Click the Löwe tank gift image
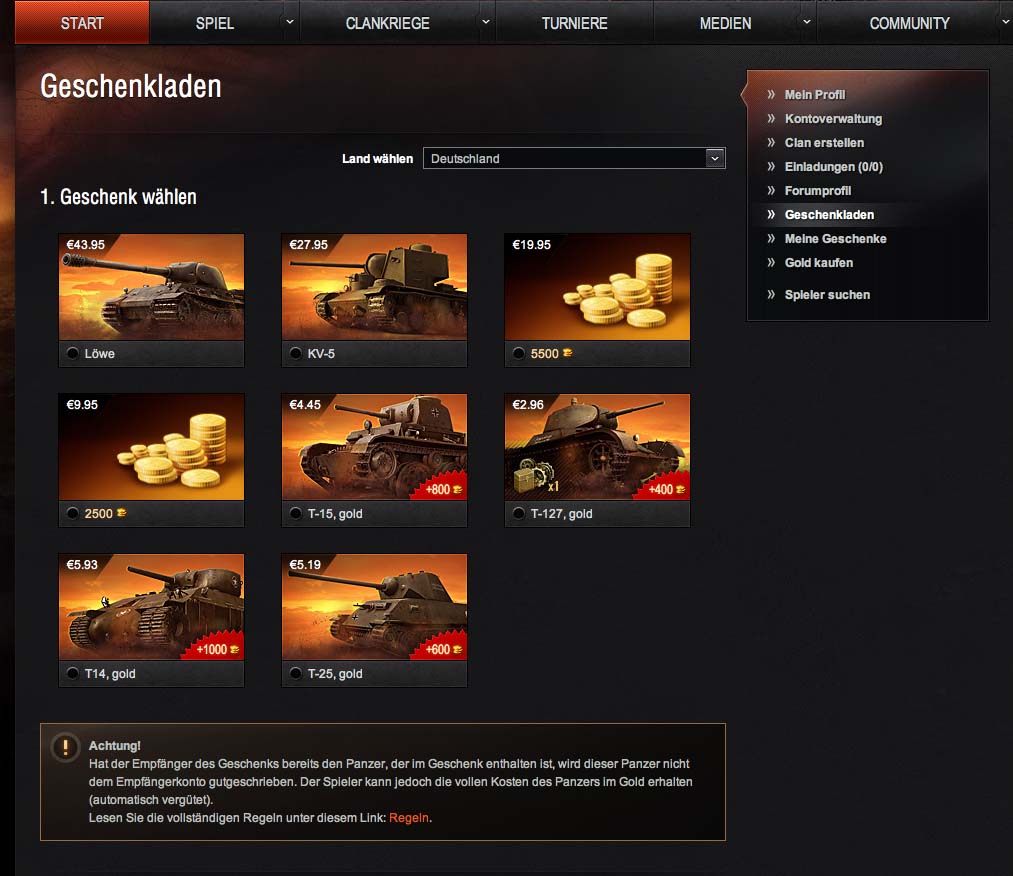 pyautogui.click(x=151, y=287)
